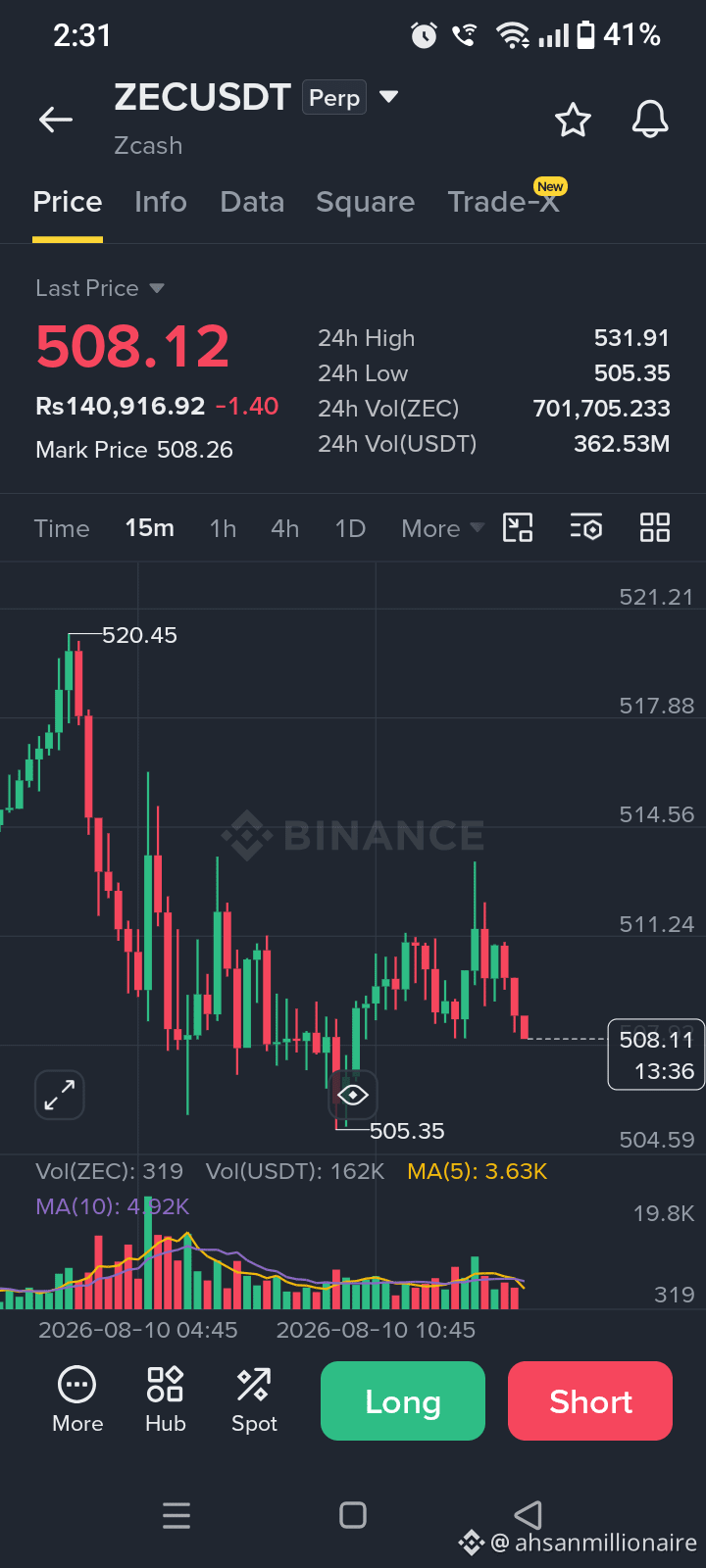The height and width of the screenshot is (1568, 706).
Task: Tap the 24h High value 531.91
Action: pyautogui.click(x=631, y=338)
